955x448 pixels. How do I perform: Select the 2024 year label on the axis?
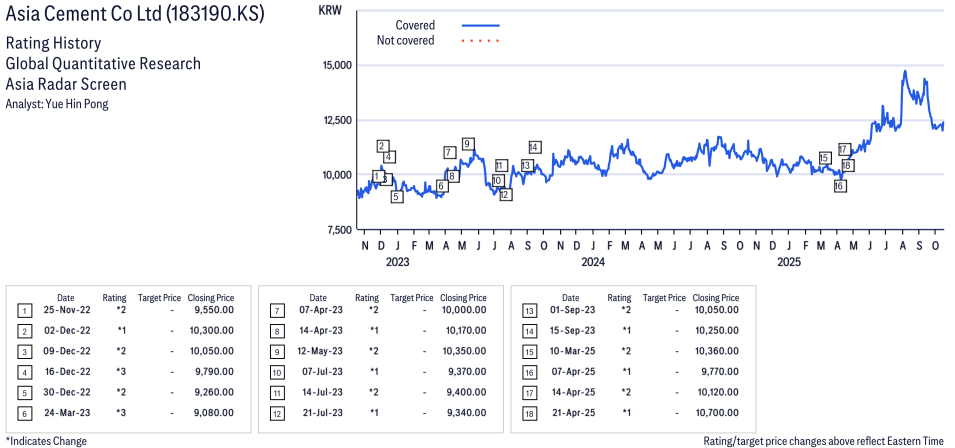click(593, 263)
